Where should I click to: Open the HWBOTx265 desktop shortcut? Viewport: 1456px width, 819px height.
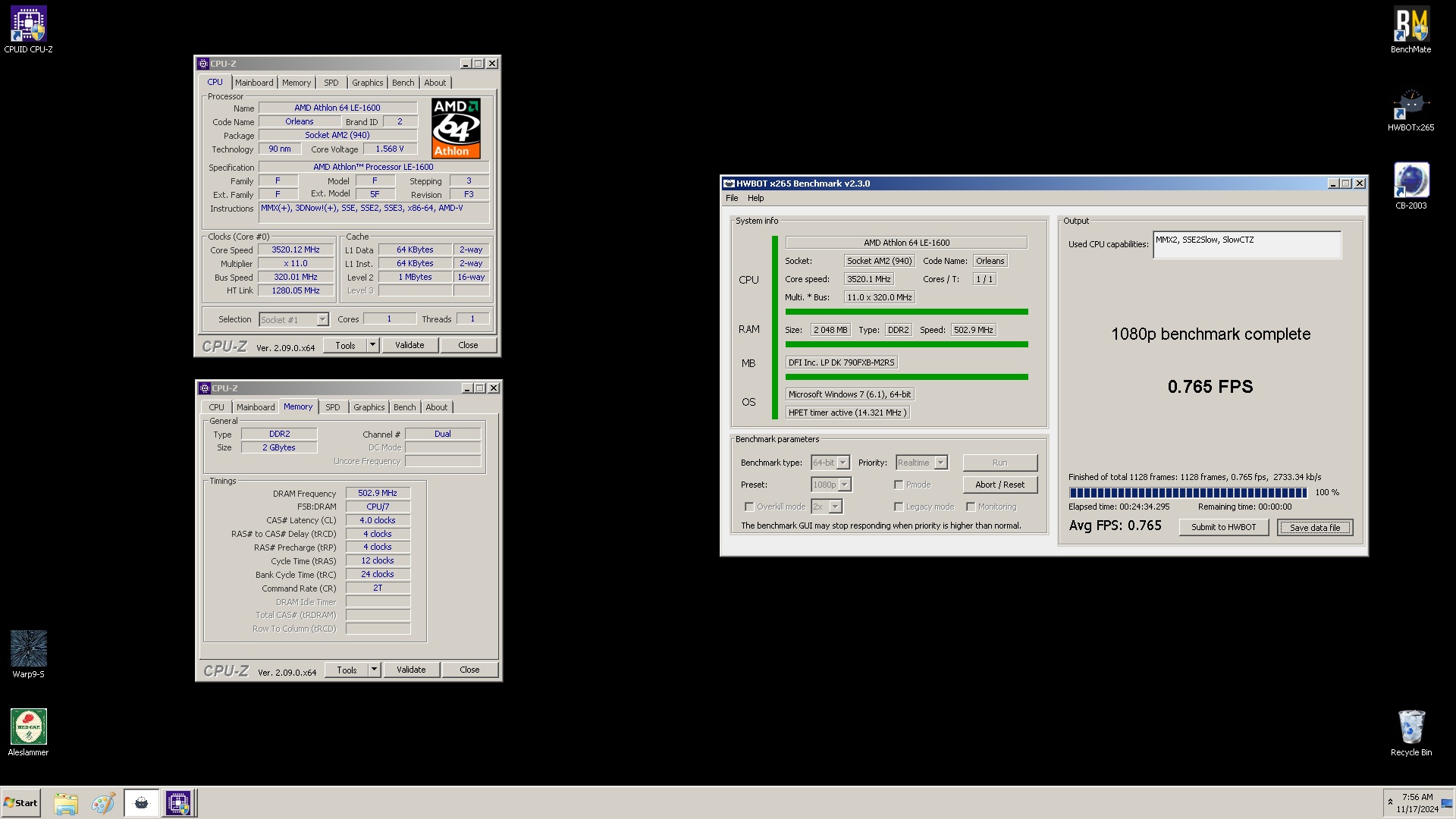(1410, 110)
